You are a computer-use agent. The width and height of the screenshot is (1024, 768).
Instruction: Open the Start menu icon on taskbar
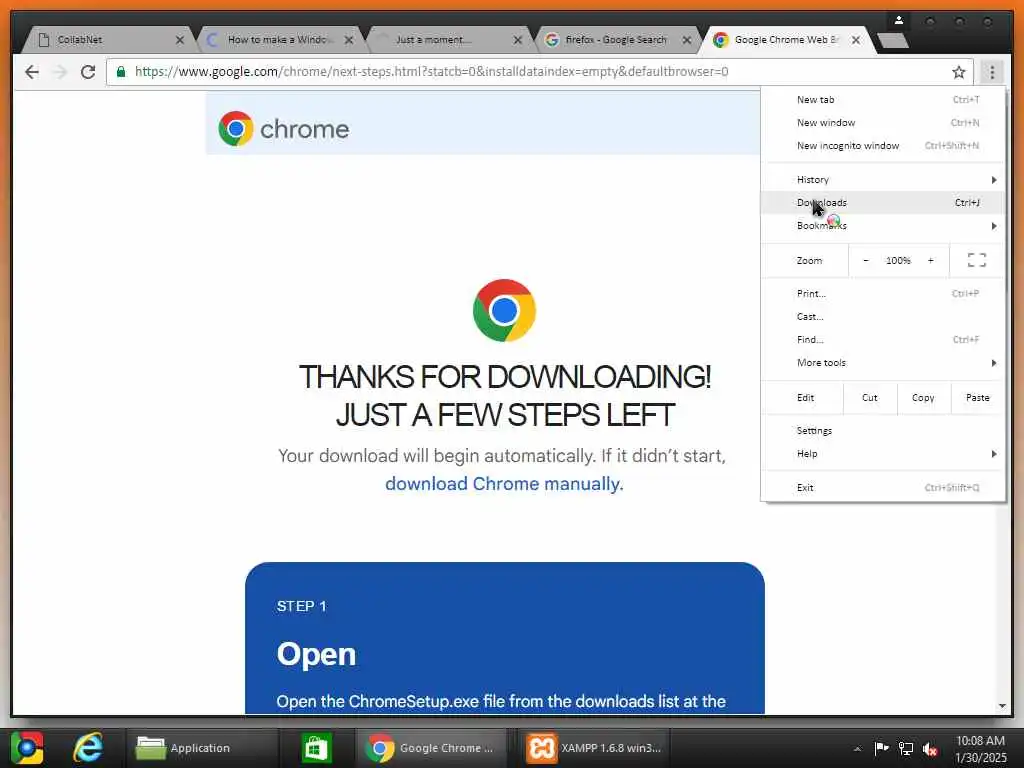(27, 748)
